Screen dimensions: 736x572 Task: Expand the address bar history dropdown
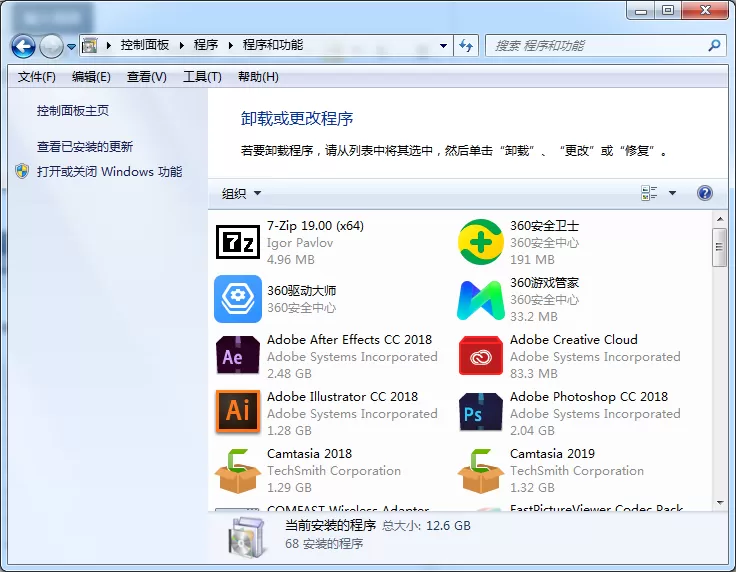coord(443,46)
